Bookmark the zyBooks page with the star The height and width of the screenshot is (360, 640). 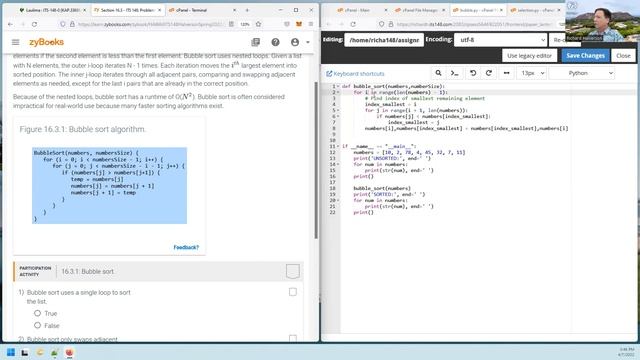coord(258,24)
